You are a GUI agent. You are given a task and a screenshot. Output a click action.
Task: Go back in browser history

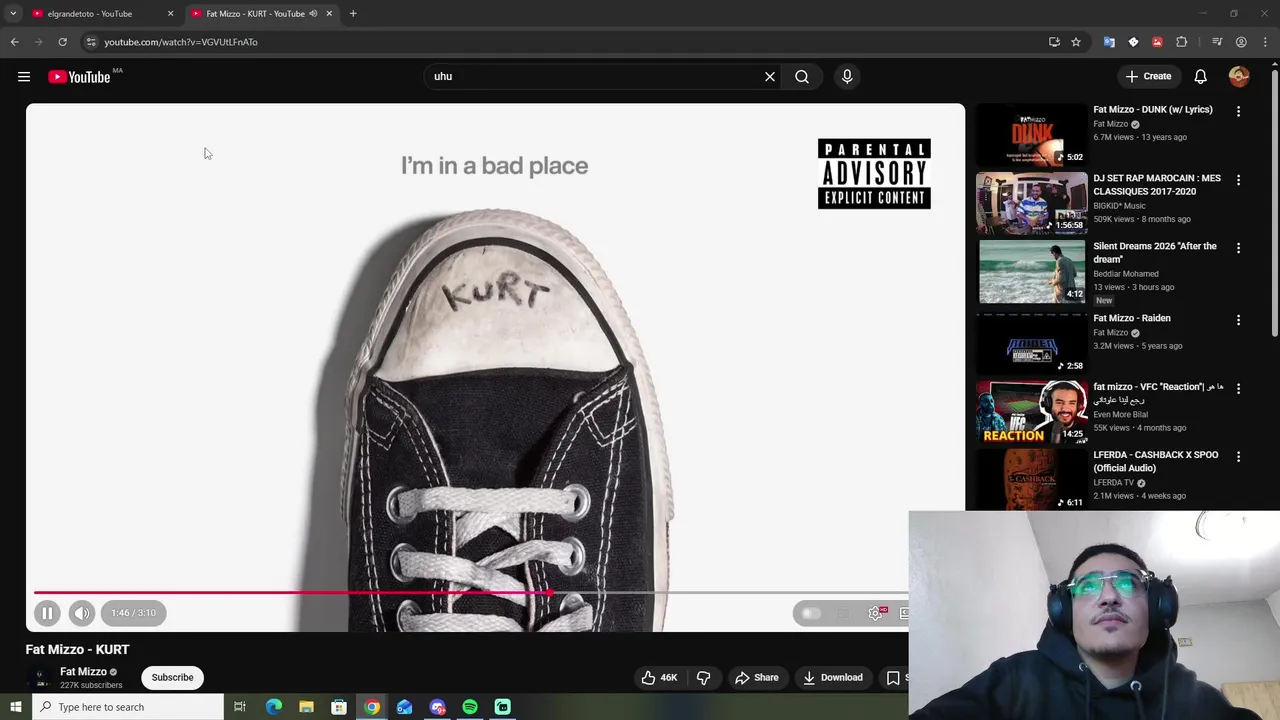click(x=15, y=42)
